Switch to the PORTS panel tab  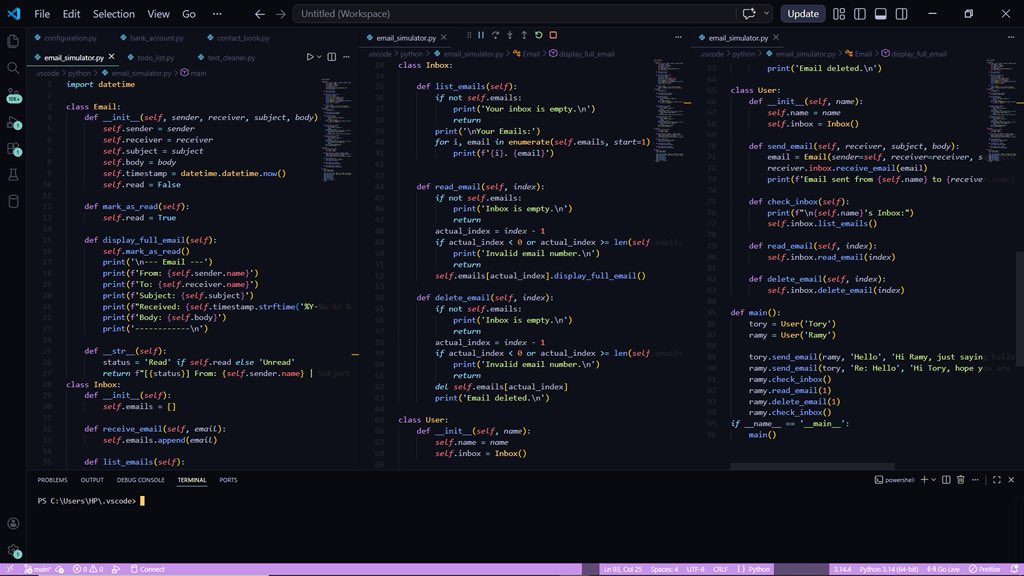click(x=229, y=480)
